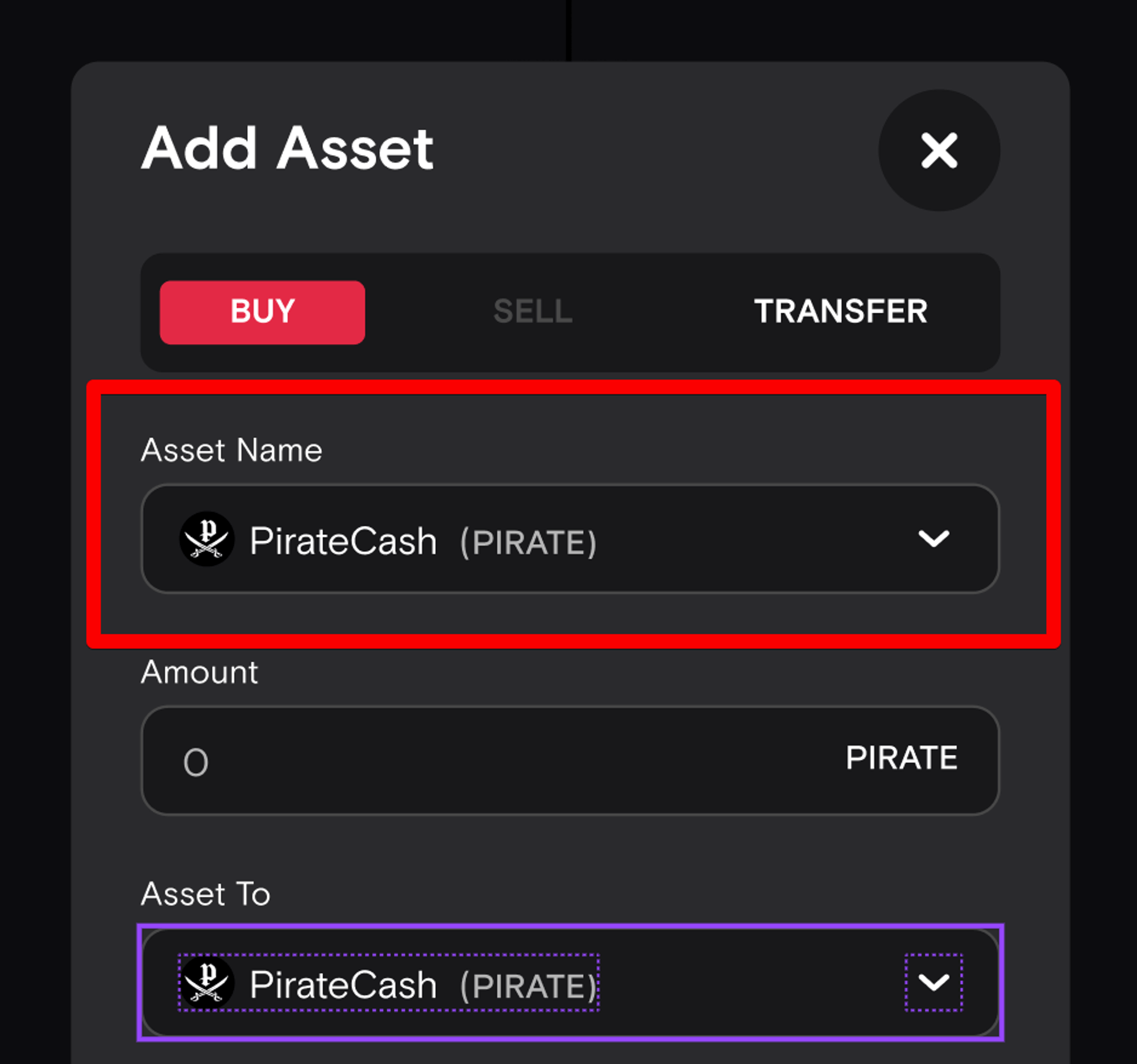Click PirateCash logo in Asset Name field
The width and height of the screenshot is (1137, 1064).
(206, 539)
